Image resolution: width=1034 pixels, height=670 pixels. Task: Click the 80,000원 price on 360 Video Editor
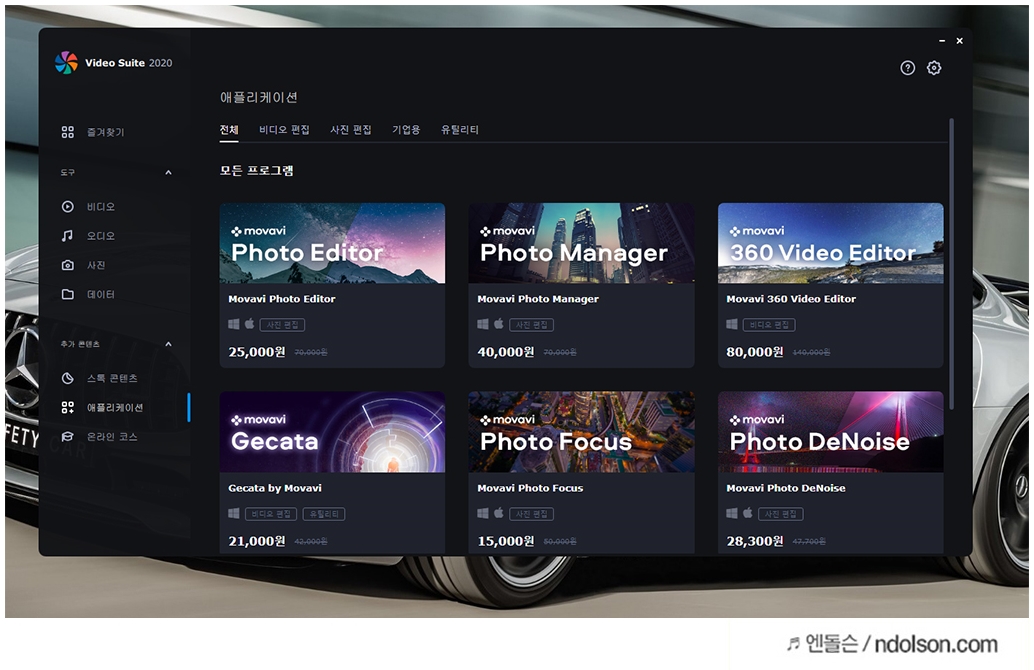[x=755, y=352]
